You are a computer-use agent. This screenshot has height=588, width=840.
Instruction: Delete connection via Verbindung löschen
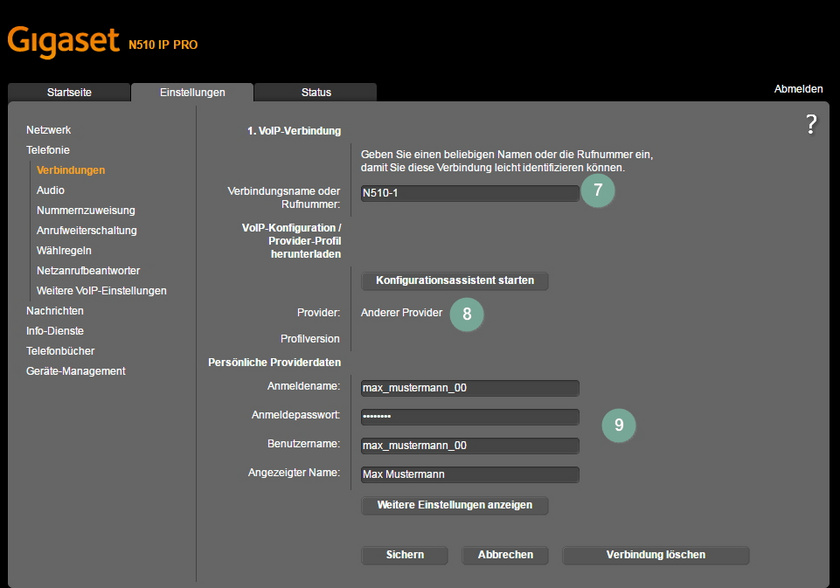[x=655, y=555]
